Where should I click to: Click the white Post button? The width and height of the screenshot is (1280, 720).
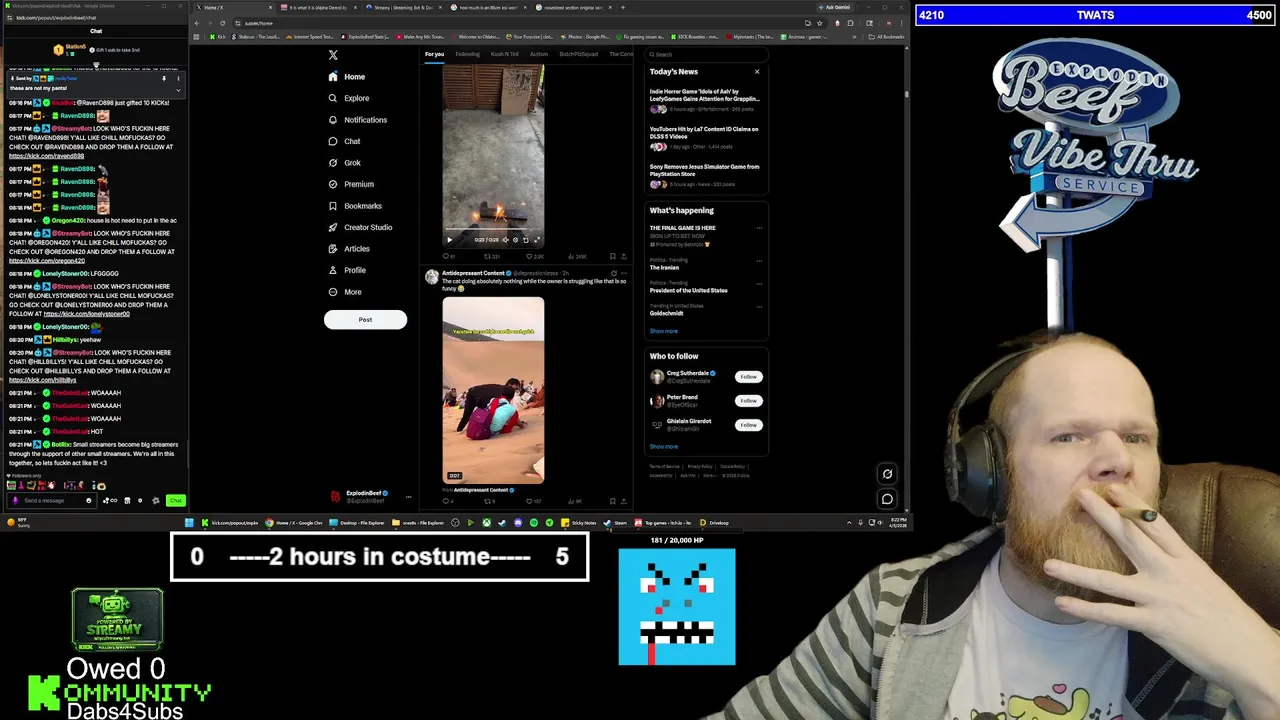[365, 320]
